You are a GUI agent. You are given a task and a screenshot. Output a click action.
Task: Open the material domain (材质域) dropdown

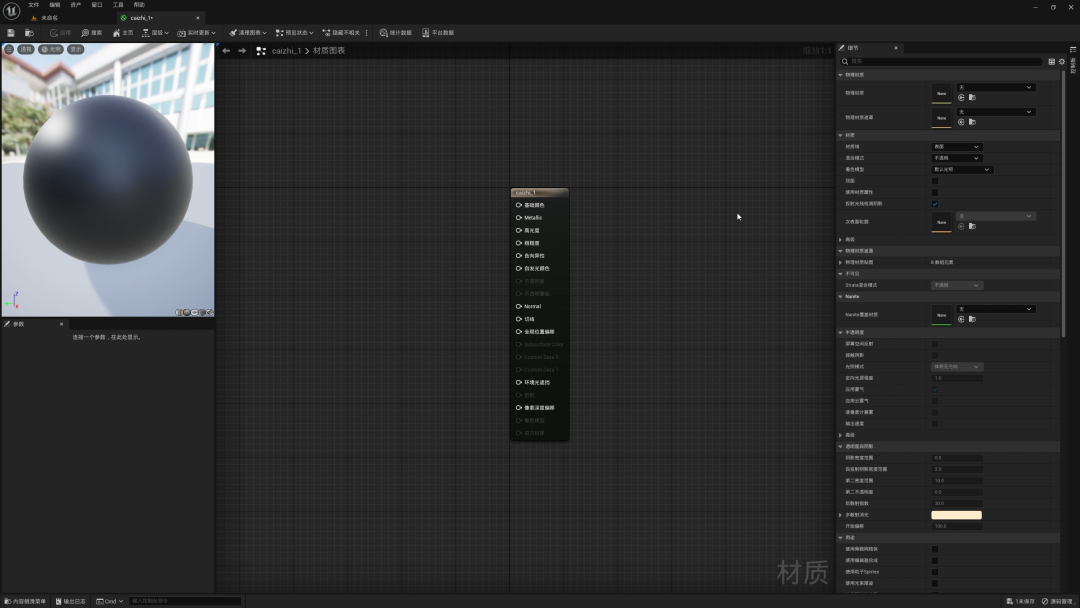[957, 147]
